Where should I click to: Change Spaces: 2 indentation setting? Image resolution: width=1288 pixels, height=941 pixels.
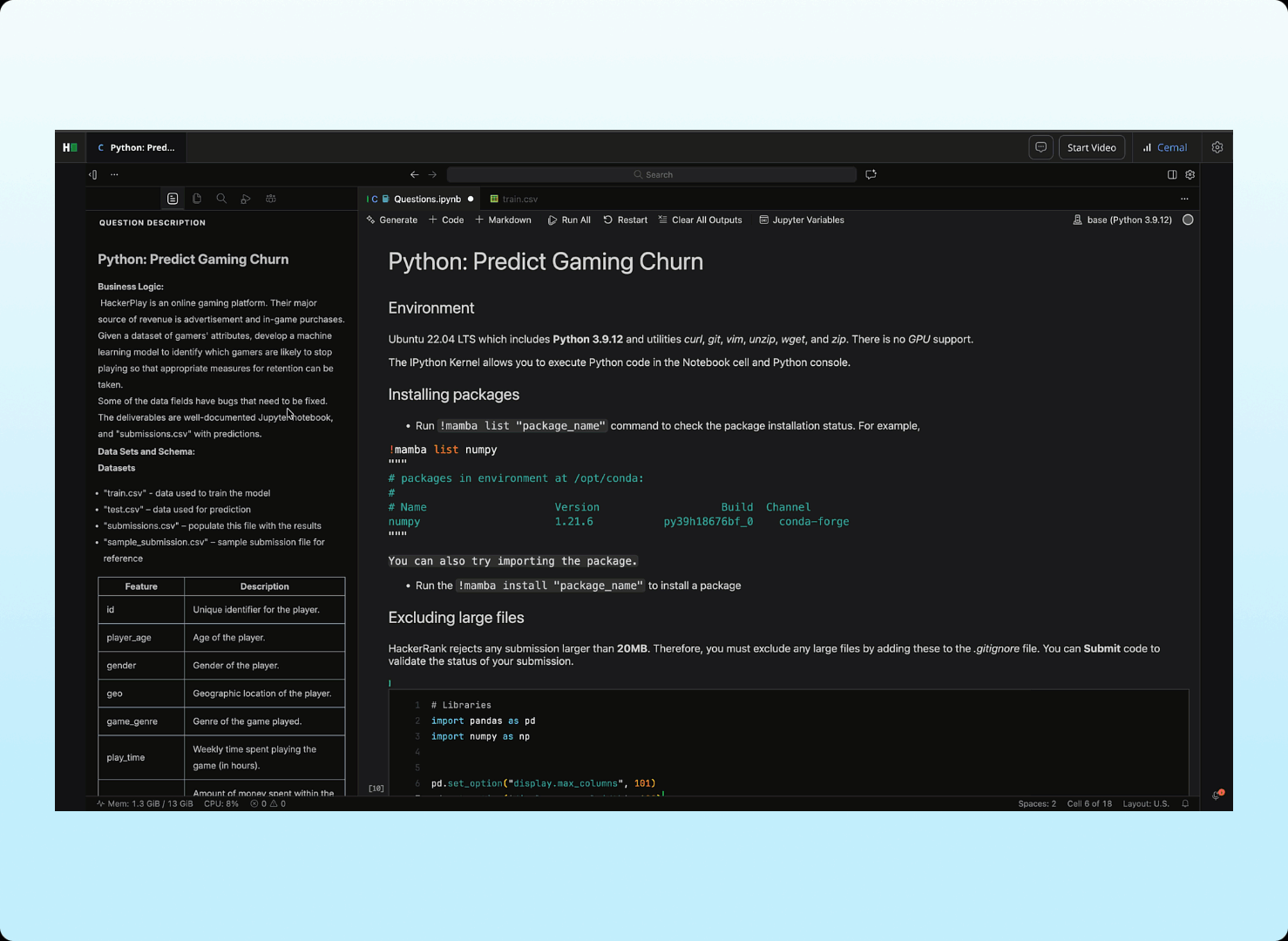pyautogui.click(x=1037, y=803)
